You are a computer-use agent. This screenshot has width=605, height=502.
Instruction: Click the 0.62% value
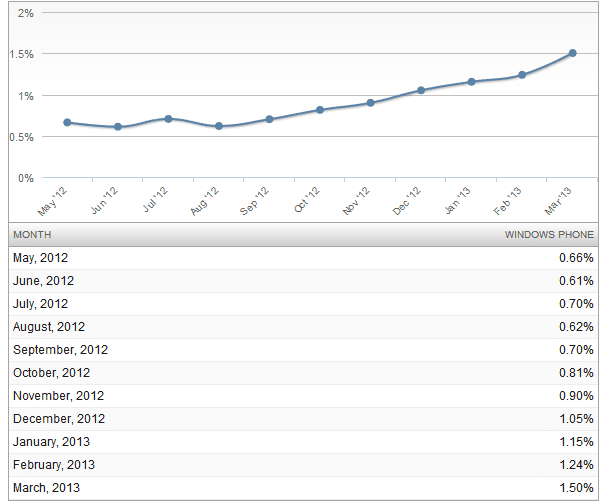pyautogui.click(x=576, y=327)
